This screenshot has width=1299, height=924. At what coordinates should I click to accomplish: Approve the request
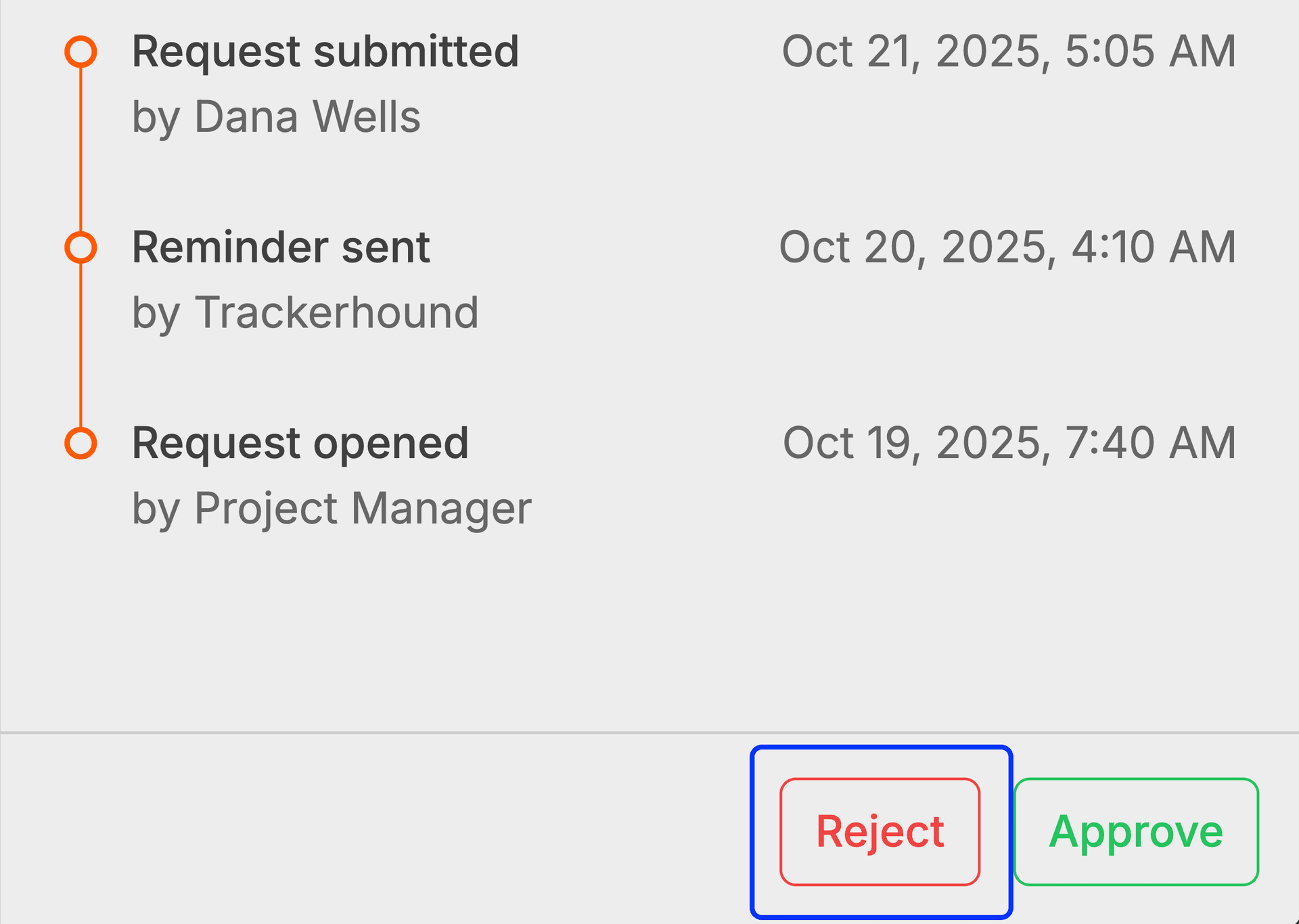1136,831
